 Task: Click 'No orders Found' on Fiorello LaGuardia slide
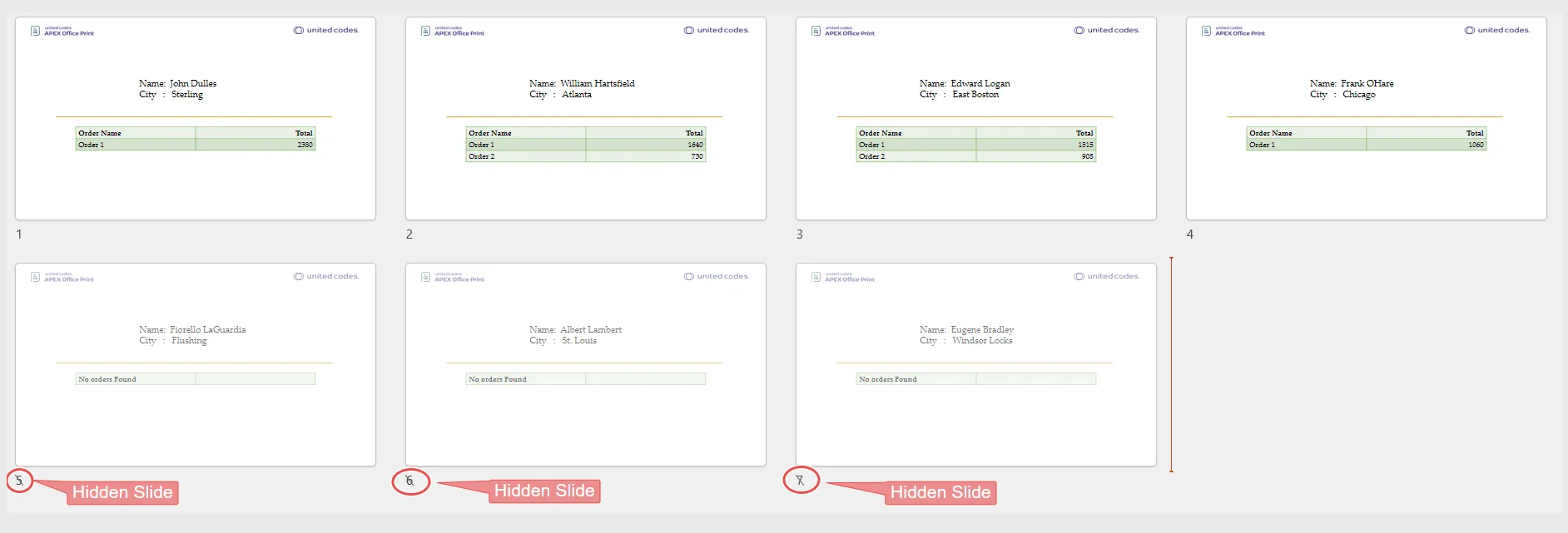click(x=107, y=379)
